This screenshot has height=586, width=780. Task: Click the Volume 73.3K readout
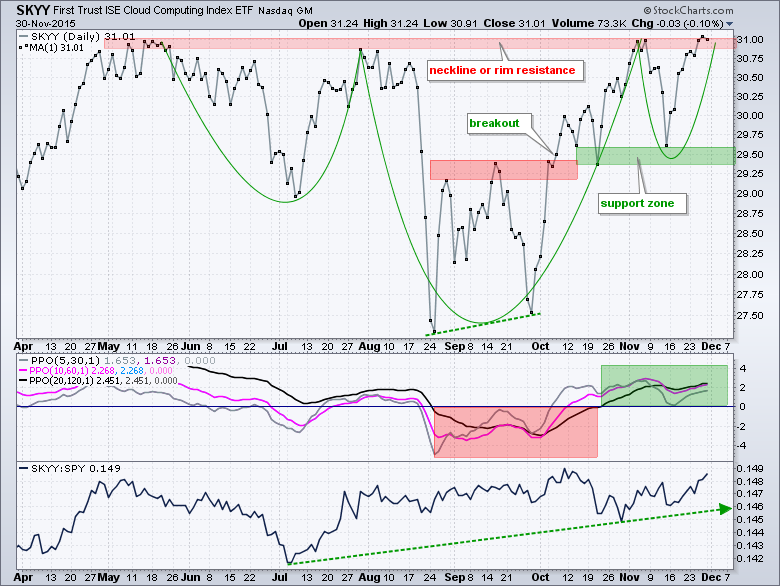[x=590, y=23]
